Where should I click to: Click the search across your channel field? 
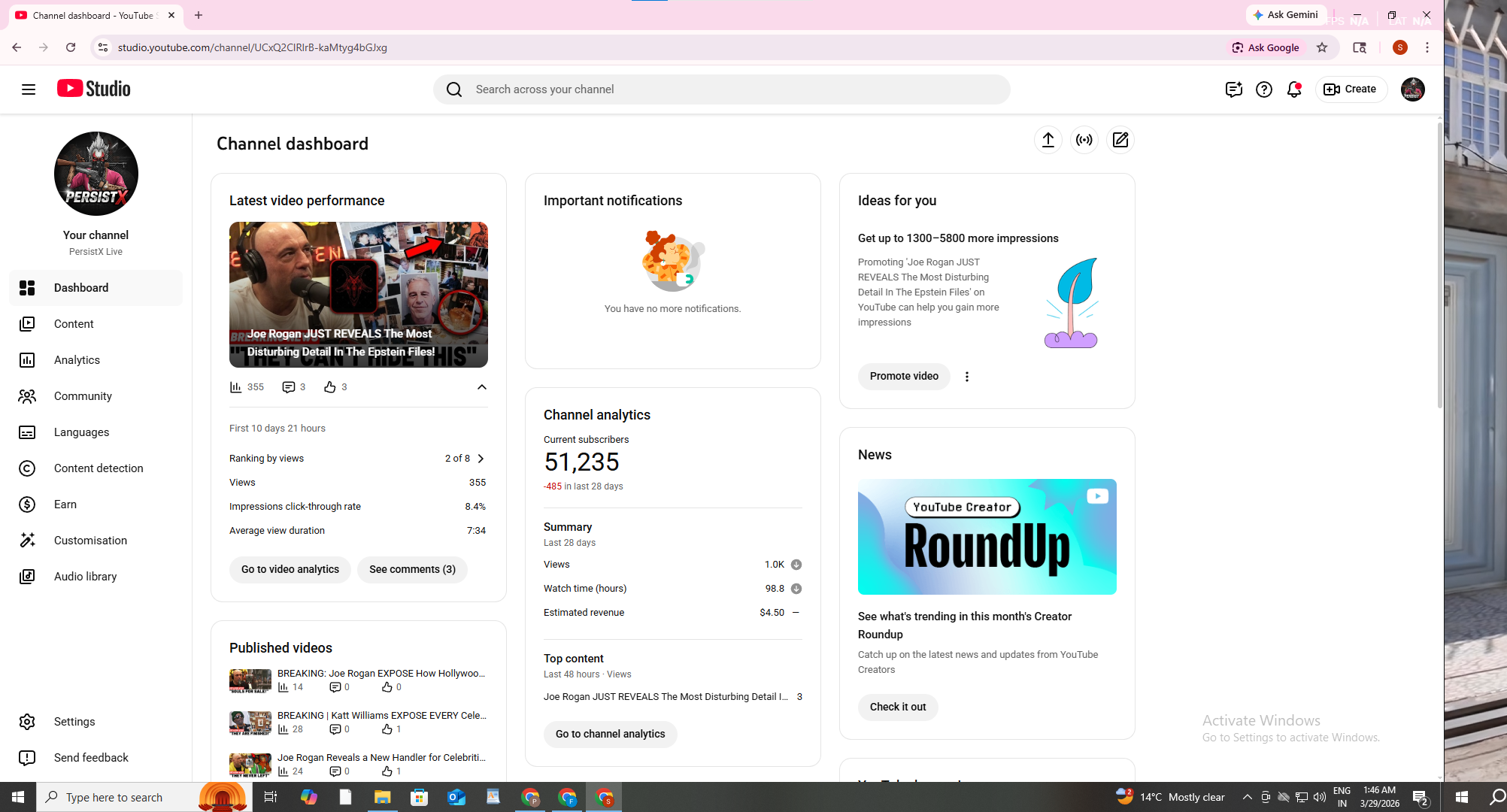(x=720, y=89)
